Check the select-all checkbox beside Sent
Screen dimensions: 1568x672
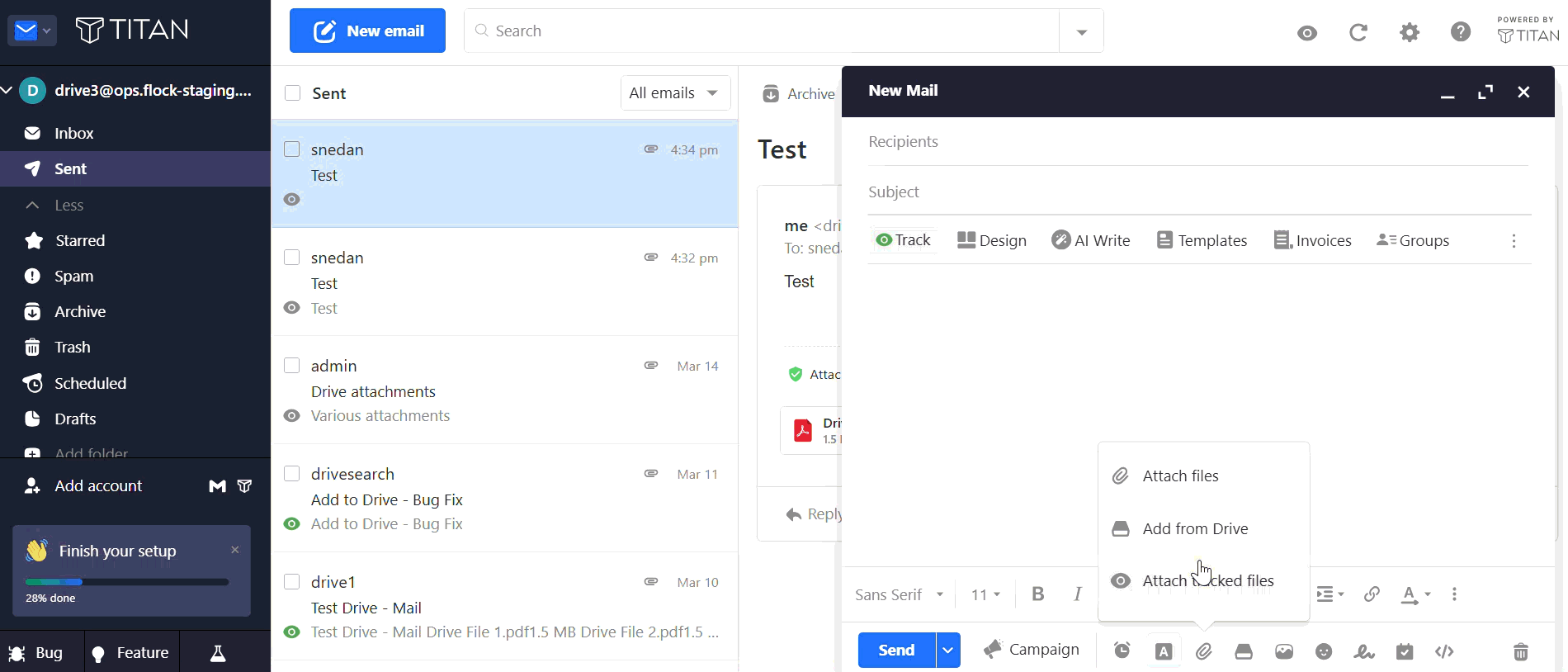(292, 92)
